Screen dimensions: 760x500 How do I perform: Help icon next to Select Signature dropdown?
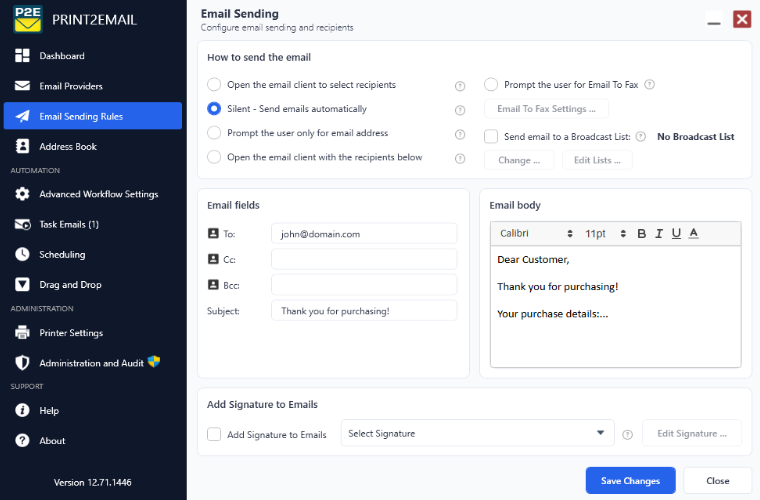coord(627,435)
